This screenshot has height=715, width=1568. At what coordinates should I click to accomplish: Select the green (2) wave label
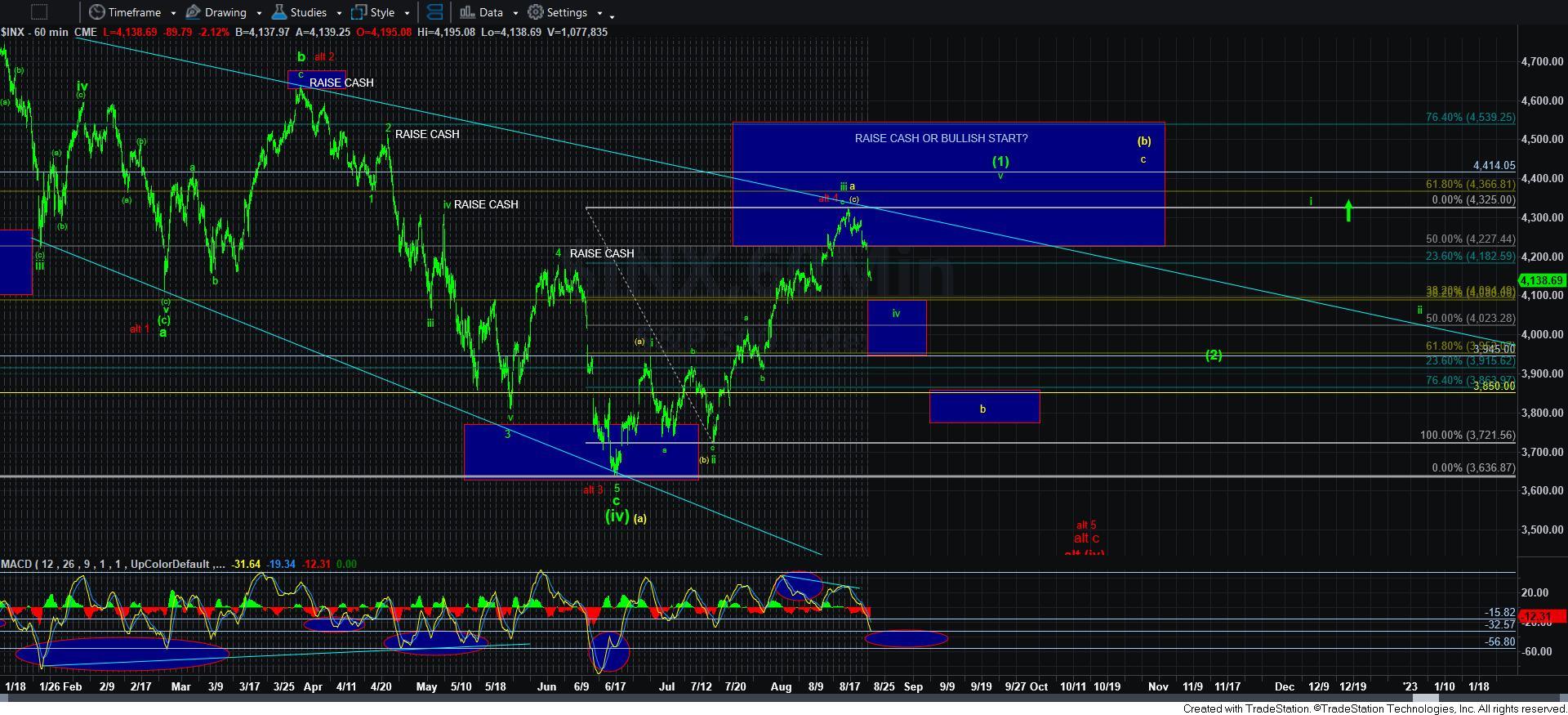1214,355
